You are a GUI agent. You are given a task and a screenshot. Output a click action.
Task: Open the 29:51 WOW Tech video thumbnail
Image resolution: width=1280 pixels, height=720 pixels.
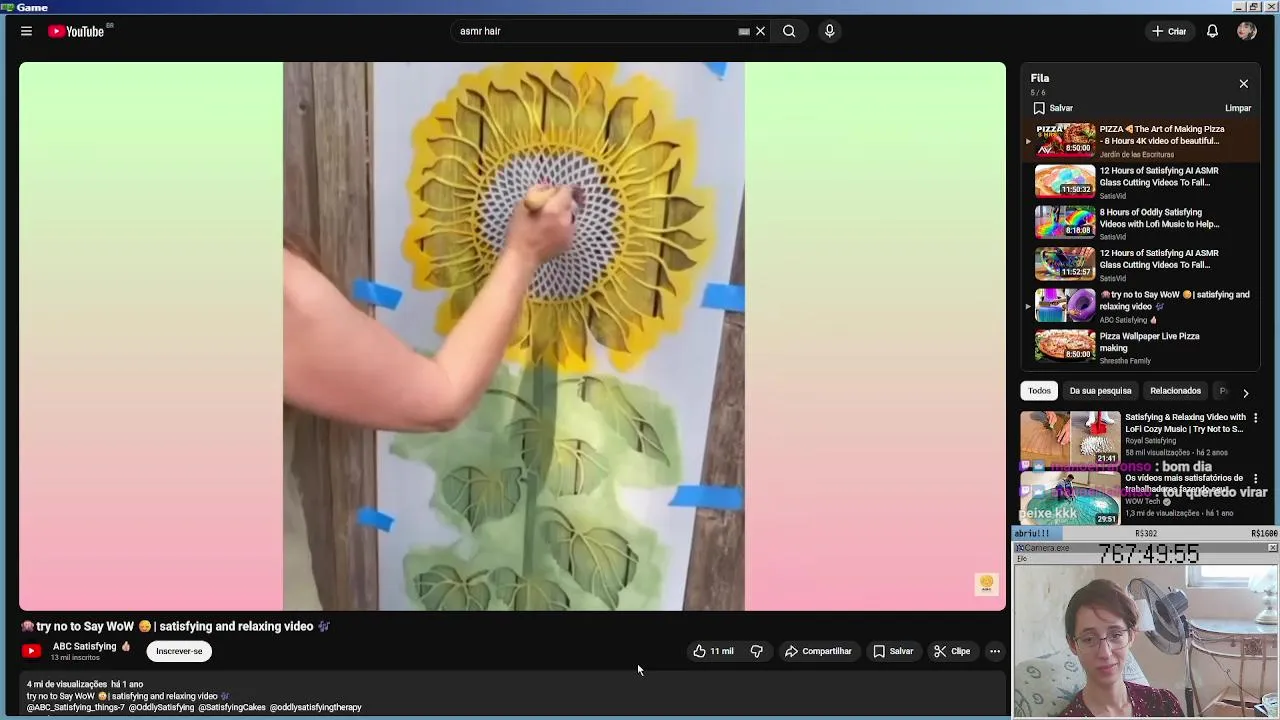click(1070, 498)
